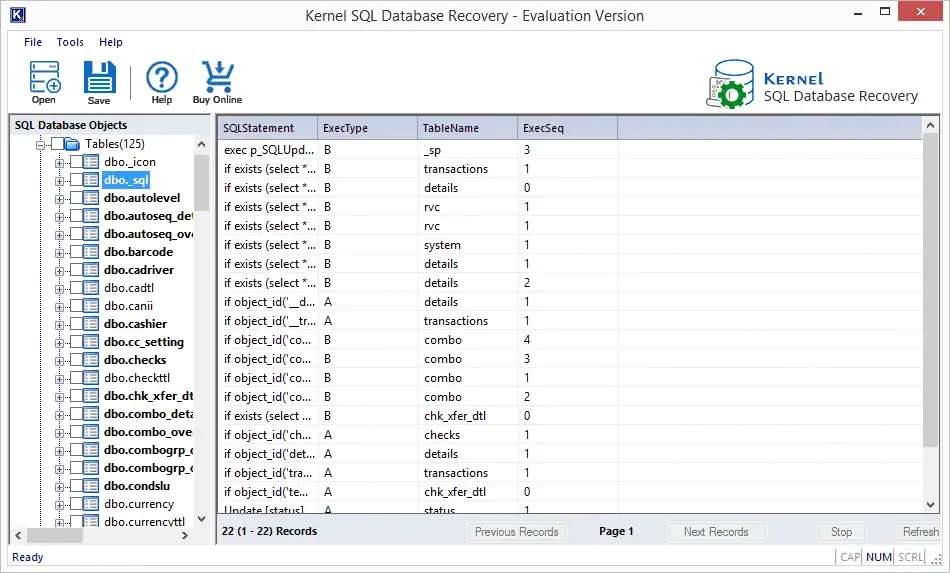Image resolution: width=950 pixels, height=573 pixels.
Task: Click the table icon beside dbo.cc_setting
Action: pos(91,342)
